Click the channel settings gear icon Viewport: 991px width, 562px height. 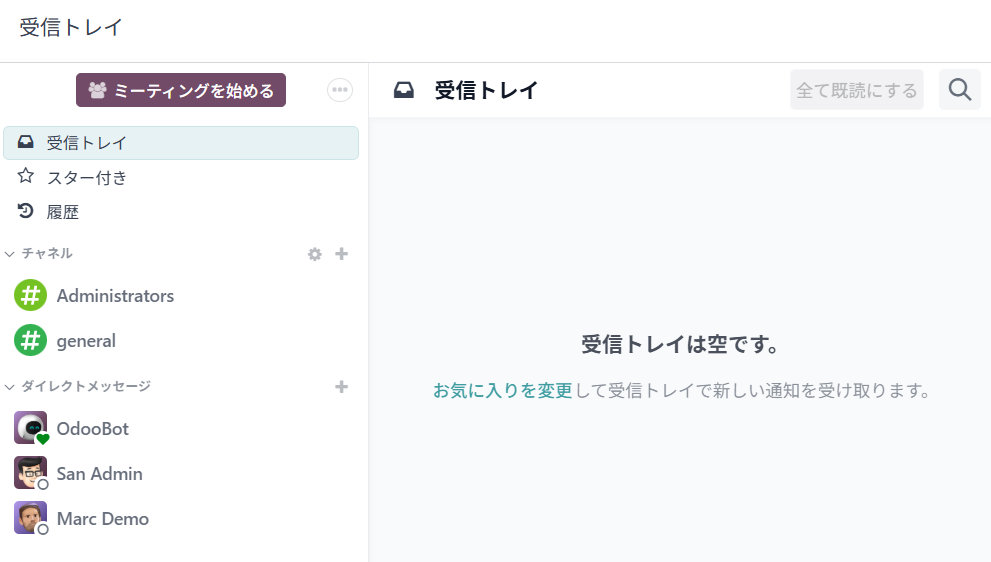[315, 254]
